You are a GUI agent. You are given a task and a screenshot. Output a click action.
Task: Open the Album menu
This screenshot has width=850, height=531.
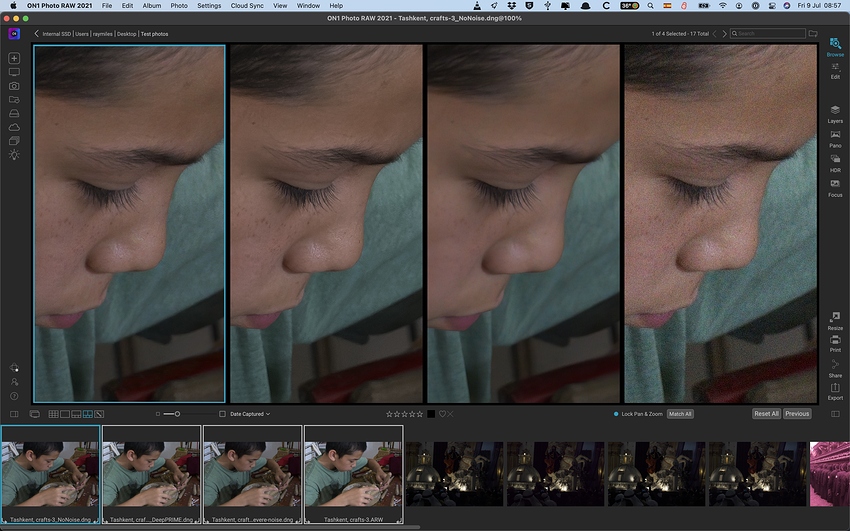[151, 6]
